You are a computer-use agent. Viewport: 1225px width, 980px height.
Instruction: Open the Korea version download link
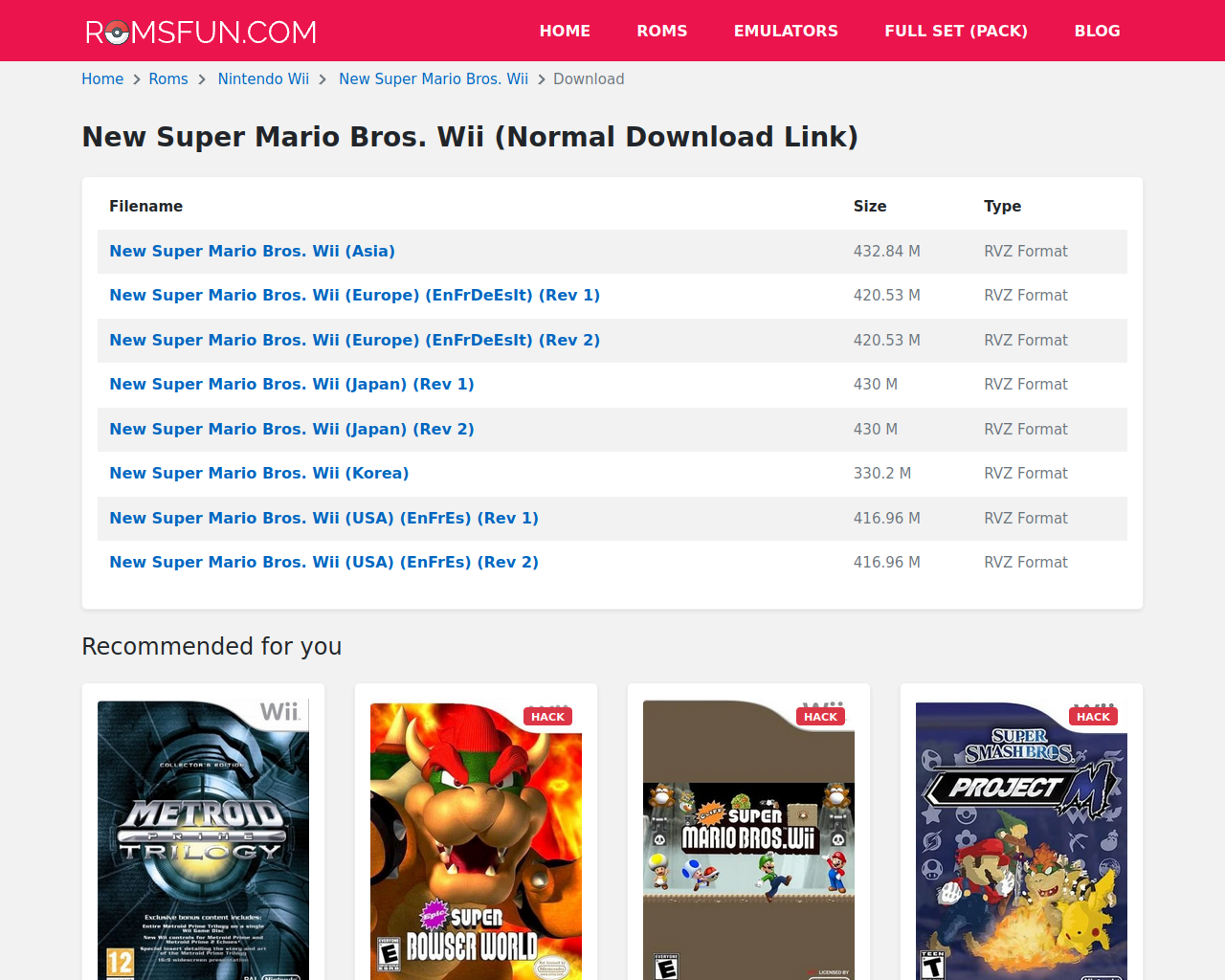(x=258, y=473)
